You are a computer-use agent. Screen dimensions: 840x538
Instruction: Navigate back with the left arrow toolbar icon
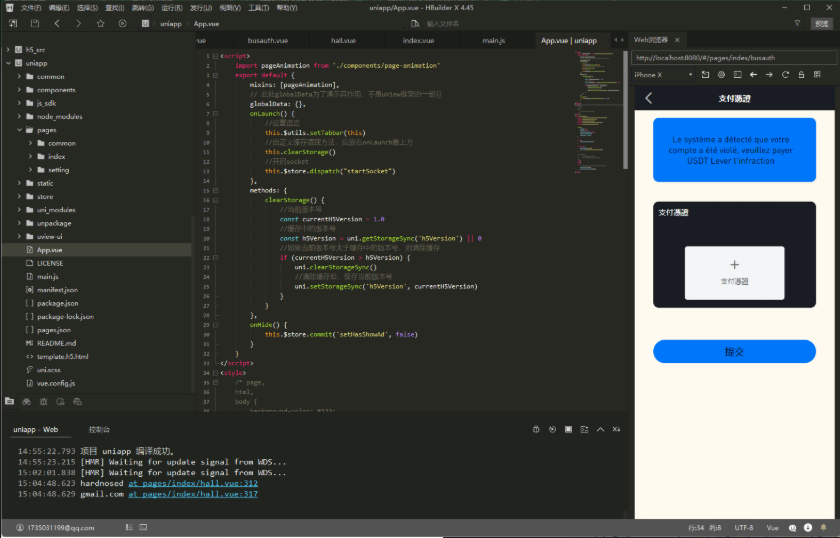[57, 24]
